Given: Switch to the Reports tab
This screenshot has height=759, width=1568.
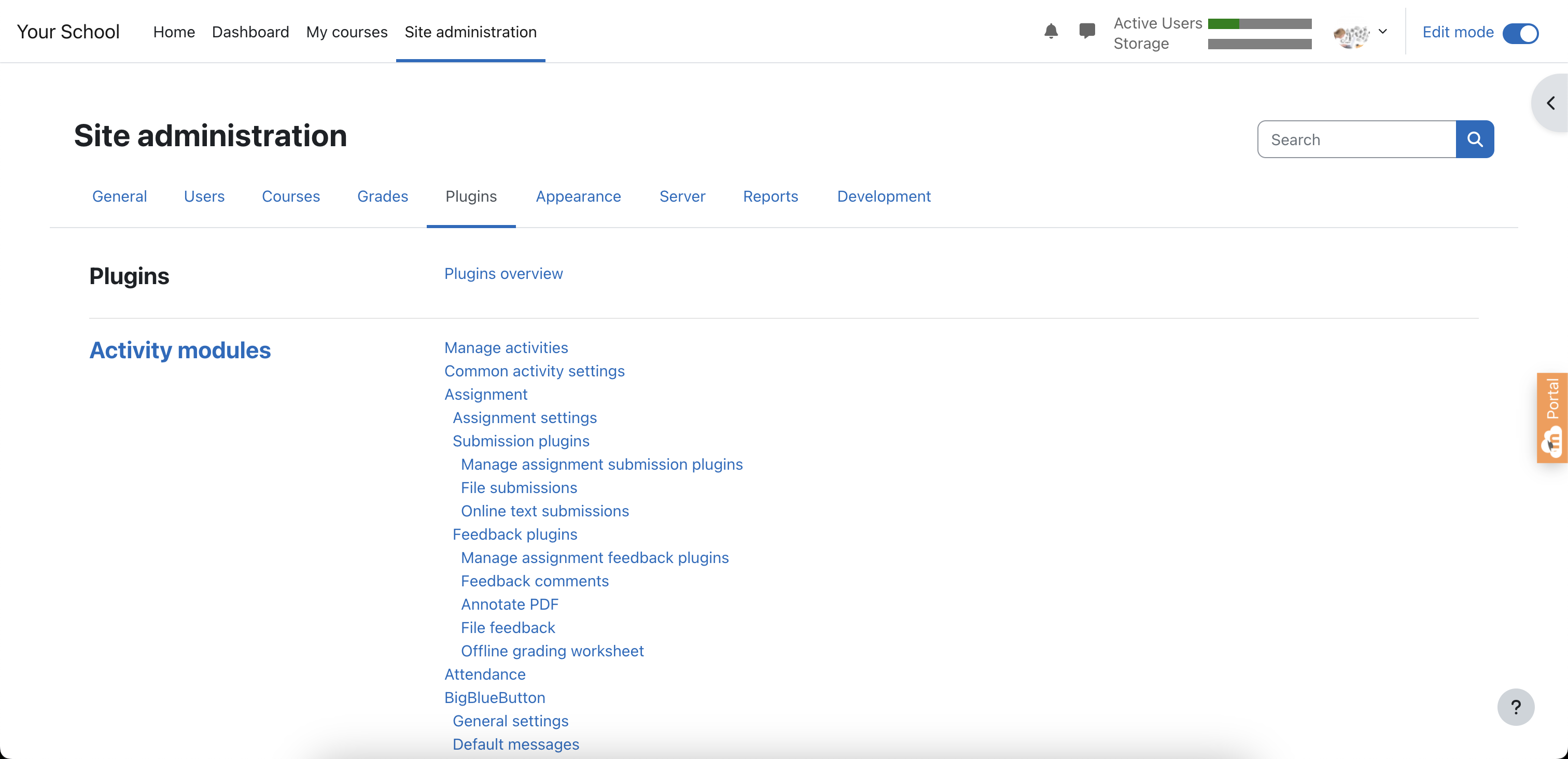Looking at the screenshot, I should (771, 196).
